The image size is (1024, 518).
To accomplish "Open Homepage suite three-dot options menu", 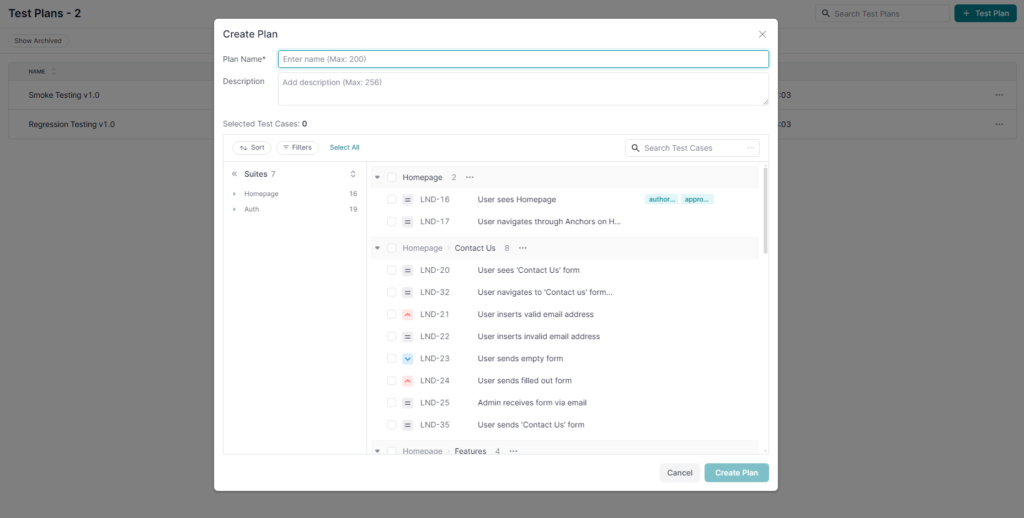I will (470, 178).
